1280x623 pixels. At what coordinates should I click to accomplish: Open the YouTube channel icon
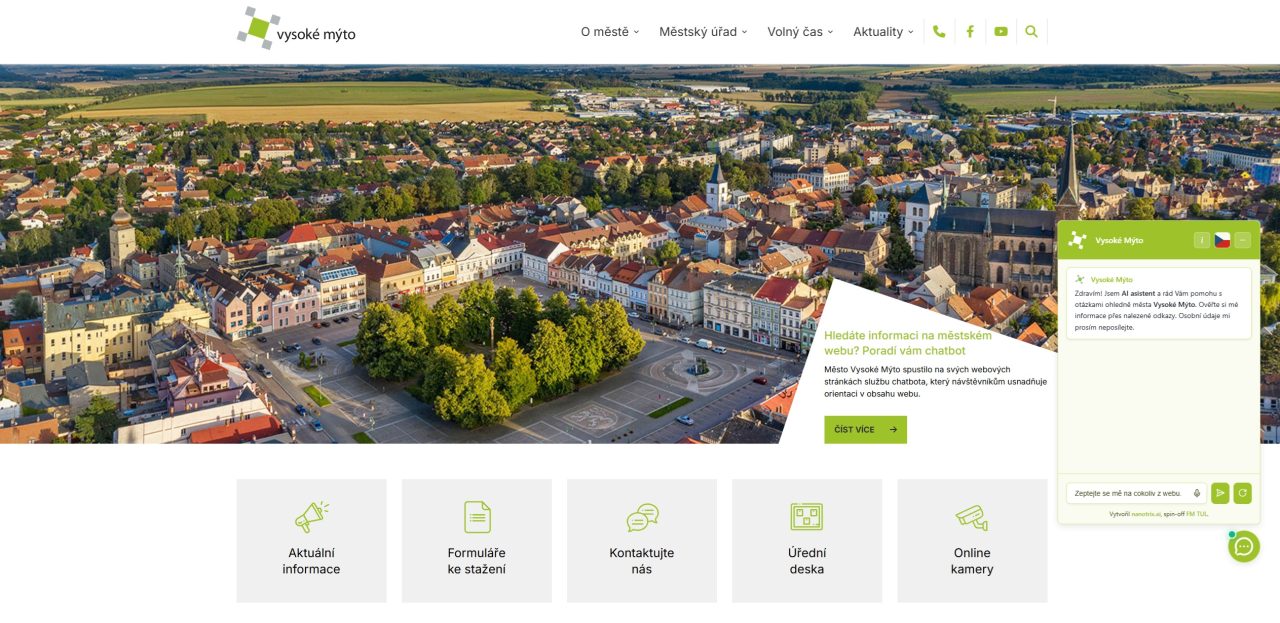click(x=1001, y=31)
